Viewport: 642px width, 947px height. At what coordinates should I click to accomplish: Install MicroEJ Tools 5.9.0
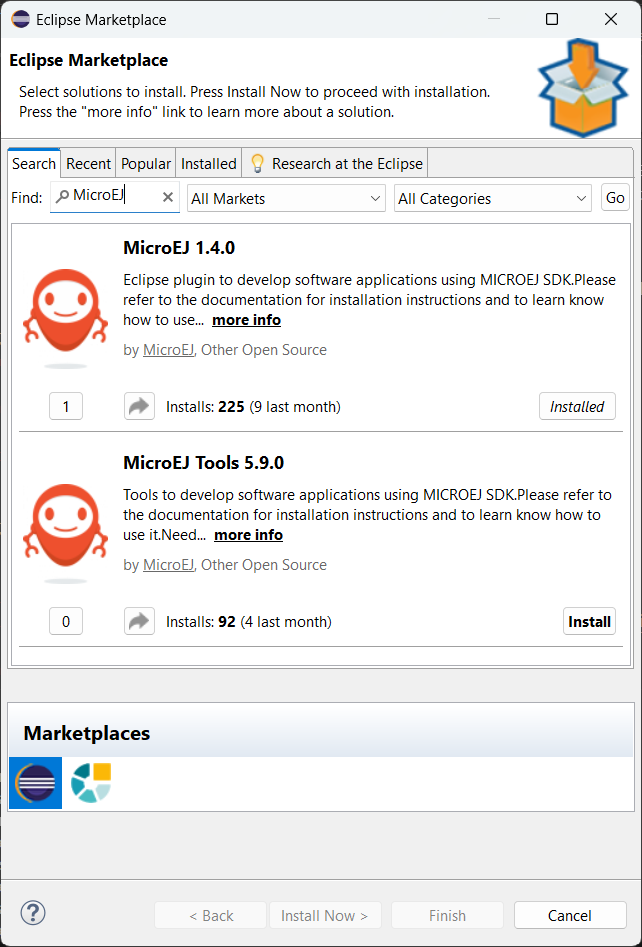(x=589, y=621)
